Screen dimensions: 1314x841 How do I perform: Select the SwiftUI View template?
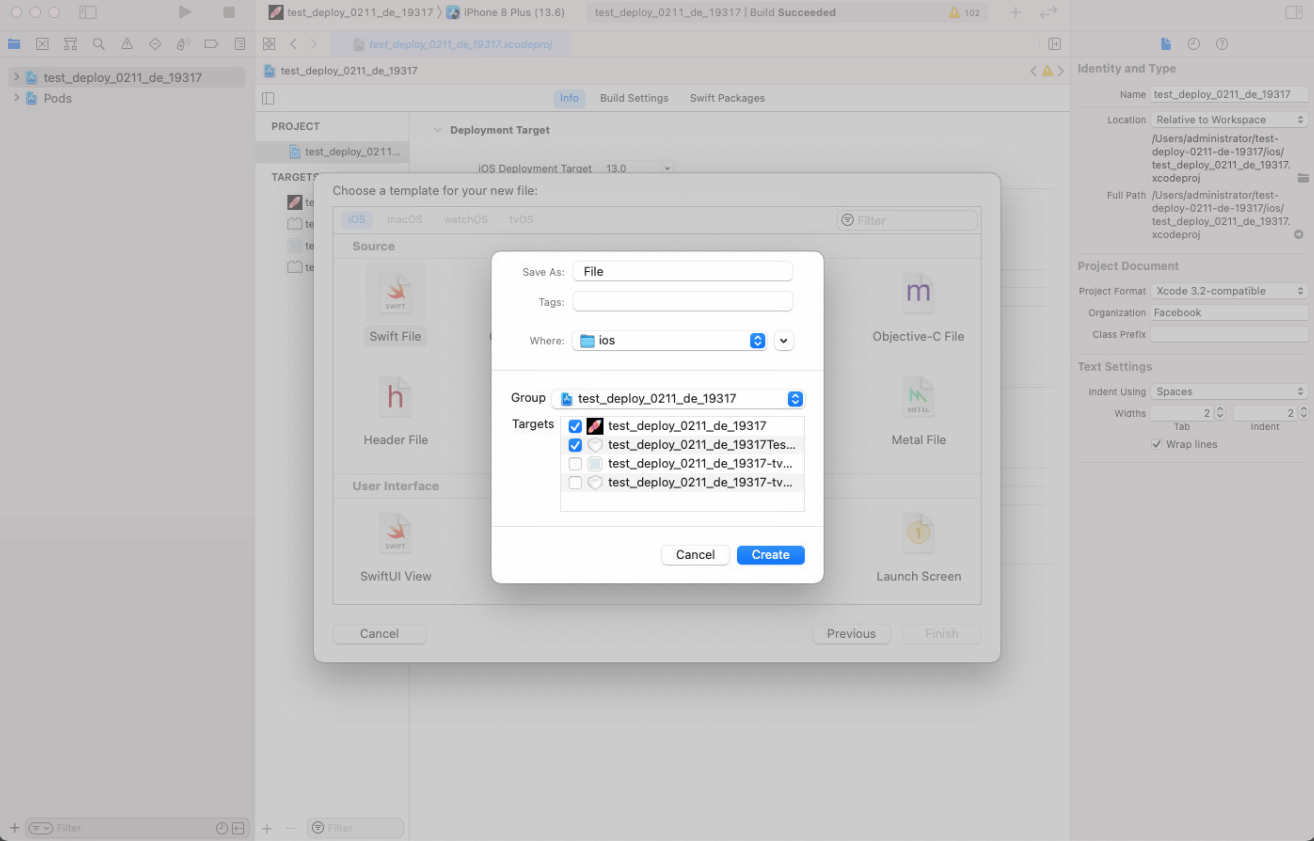coord(395,547)
